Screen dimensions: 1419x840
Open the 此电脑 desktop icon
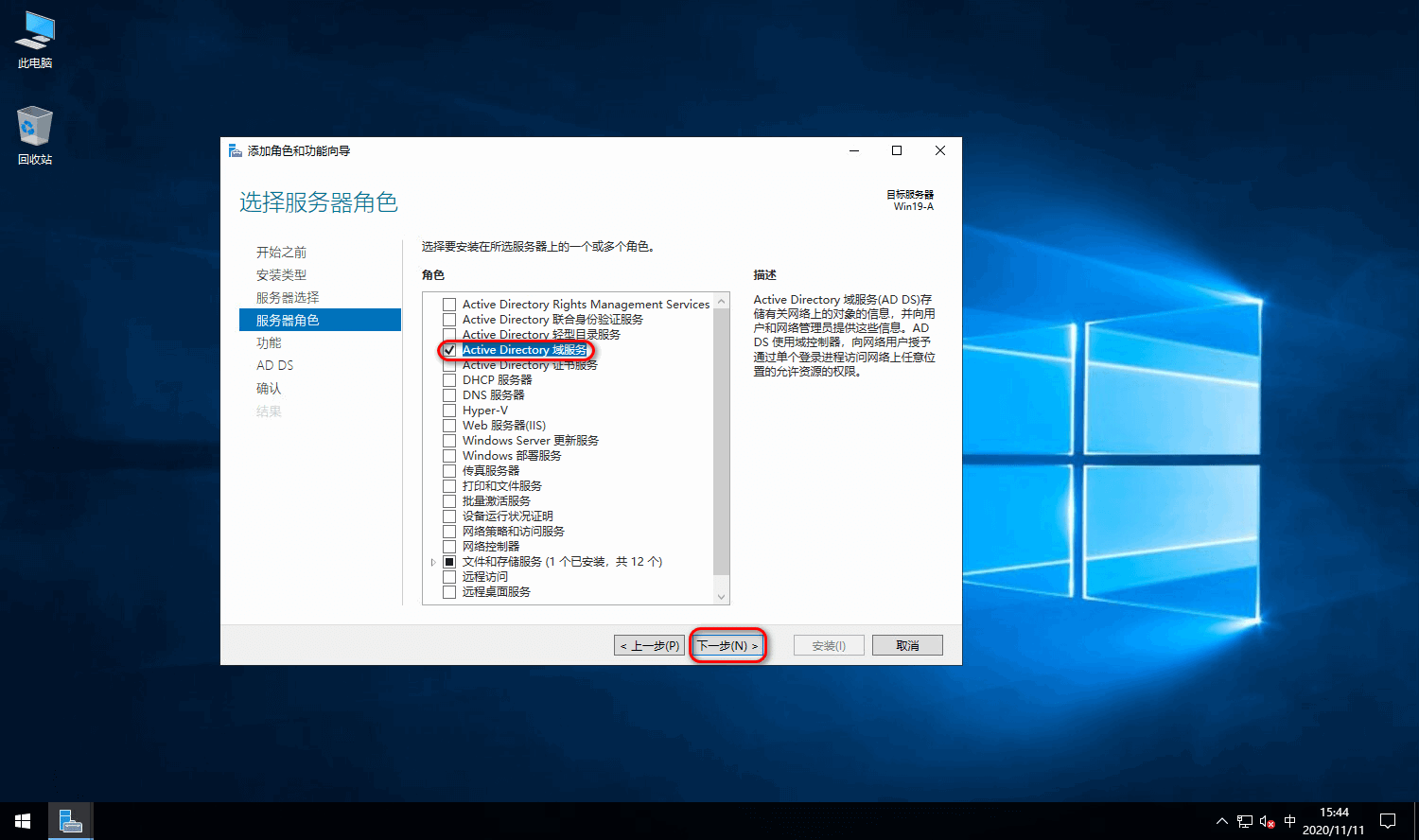[x=35, y=40]
